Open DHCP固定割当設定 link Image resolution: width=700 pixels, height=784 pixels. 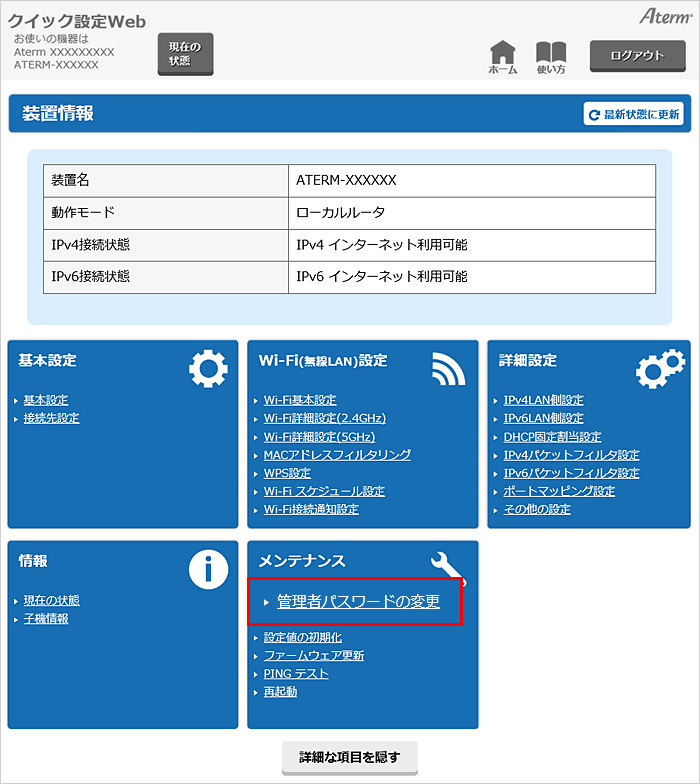[552, 437]
